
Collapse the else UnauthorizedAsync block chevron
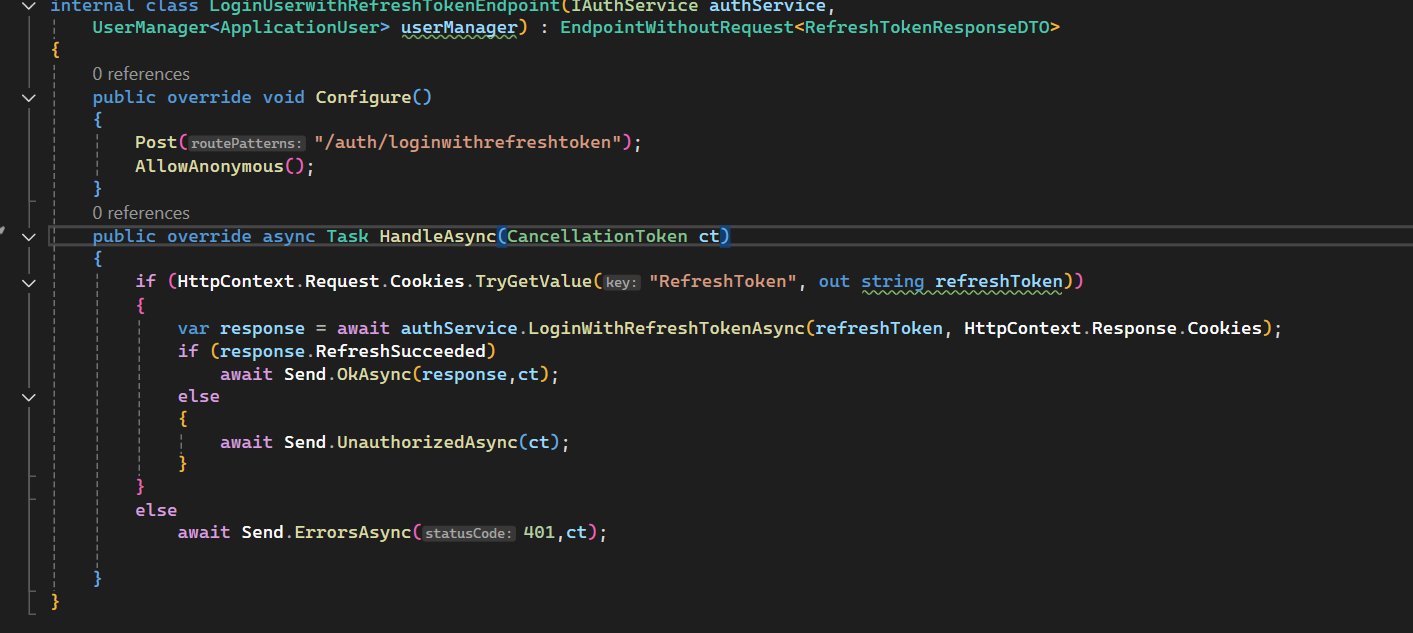pos(28,397)
